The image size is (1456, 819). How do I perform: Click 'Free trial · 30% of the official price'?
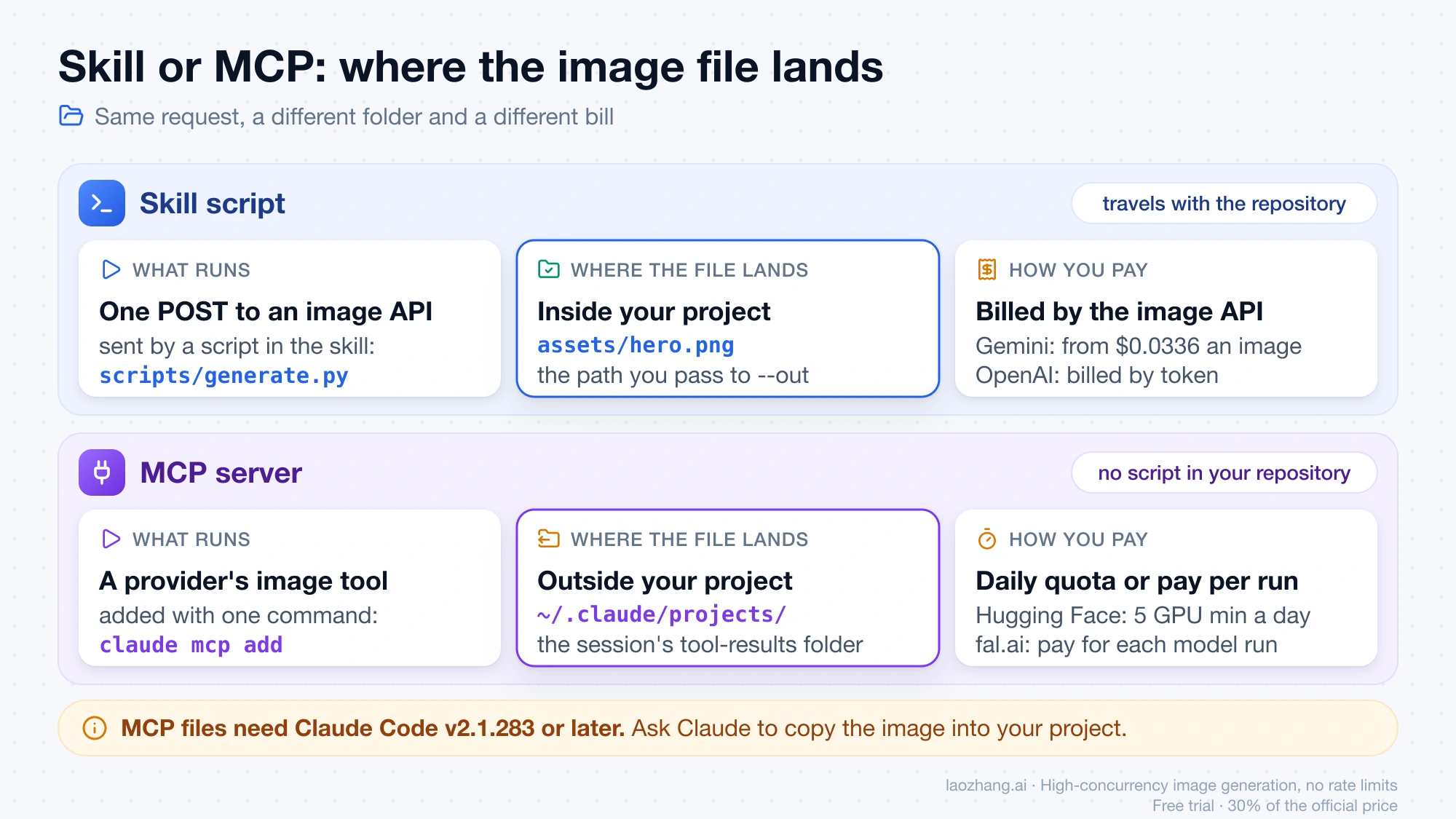[1275, 805]
